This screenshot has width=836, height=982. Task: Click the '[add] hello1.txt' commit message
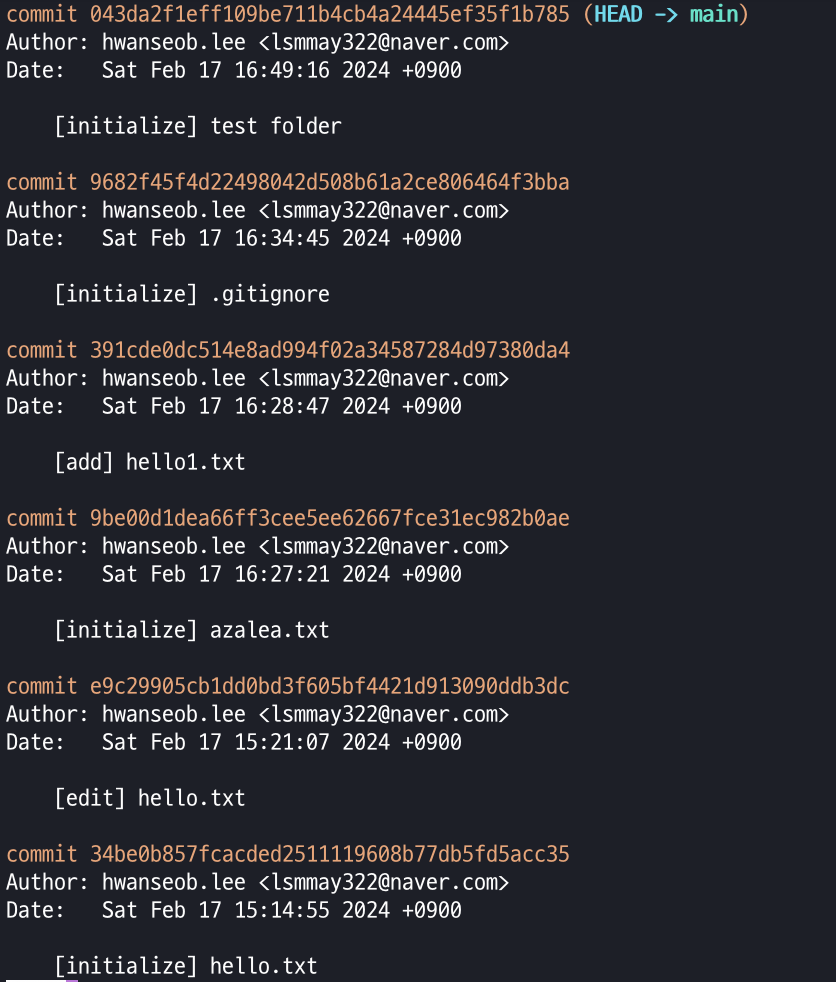(150, 462)
